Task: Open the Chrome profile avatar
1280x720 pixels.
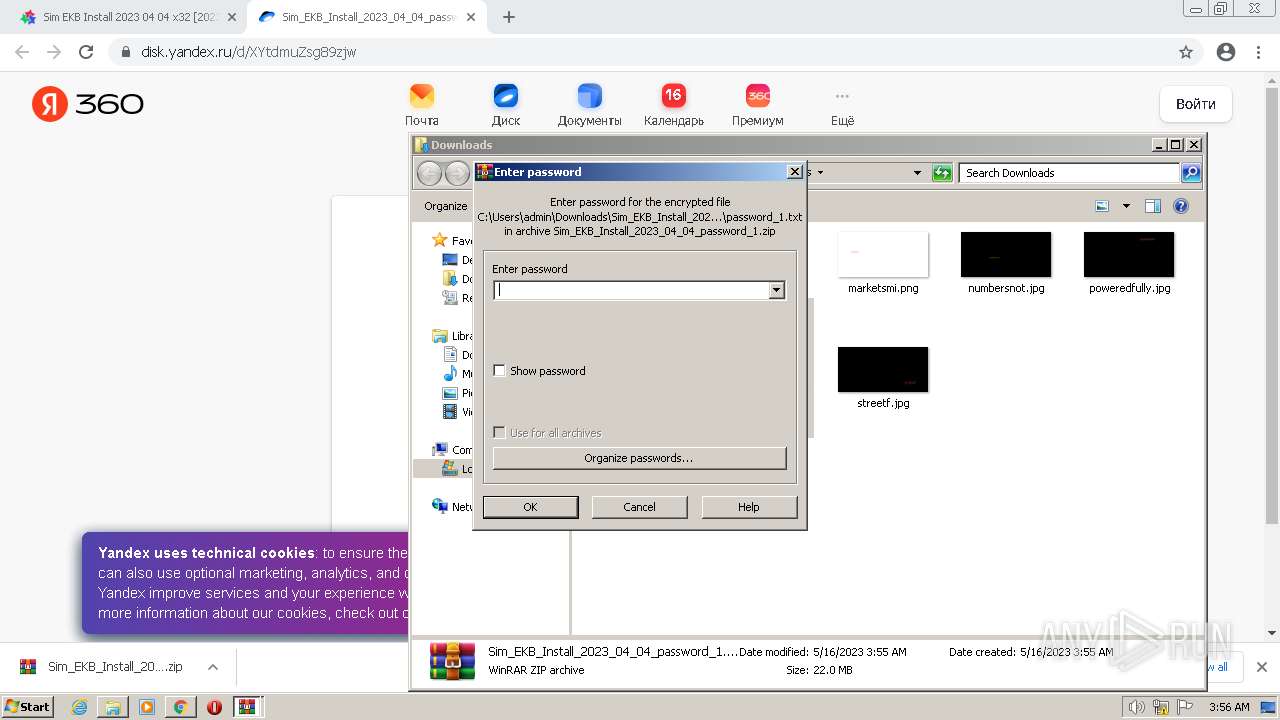Action: 1226,52
